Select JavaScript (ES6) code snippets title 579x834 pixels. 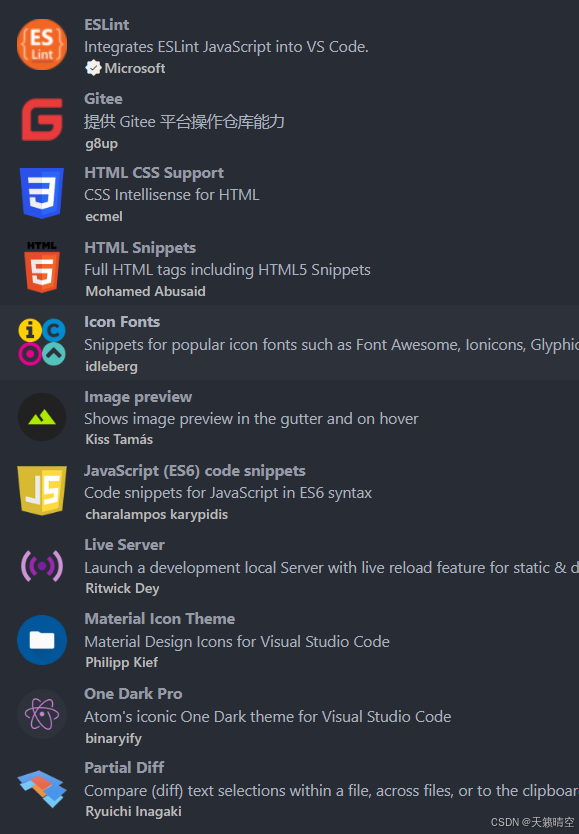pos(195,471)
